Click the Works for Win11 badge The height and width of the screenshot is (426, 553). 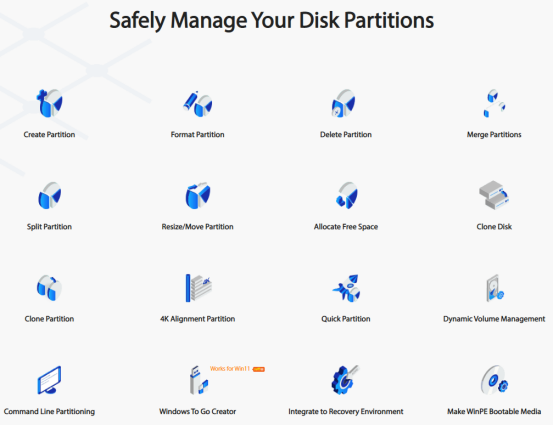coord(237,369)
